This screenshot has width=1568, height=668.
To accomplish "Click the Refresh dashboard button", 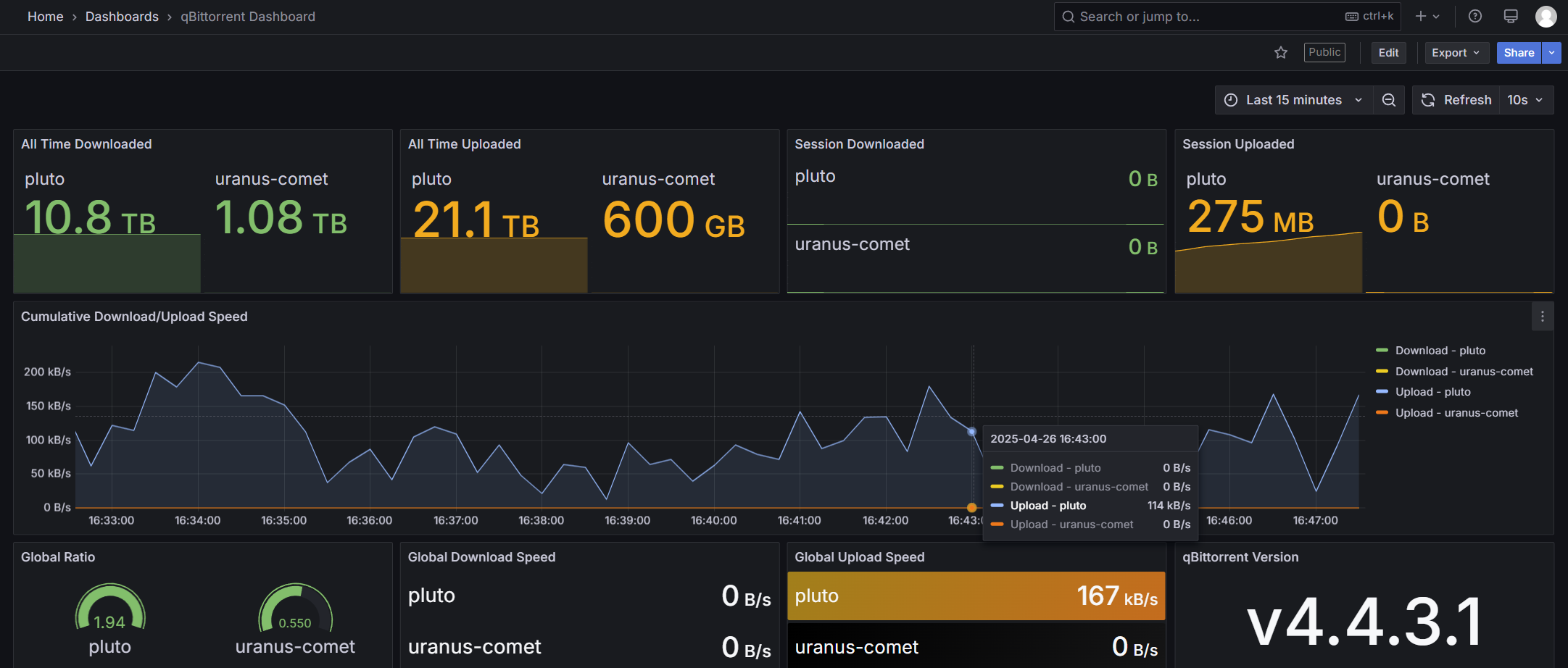I will point(1456,100).
